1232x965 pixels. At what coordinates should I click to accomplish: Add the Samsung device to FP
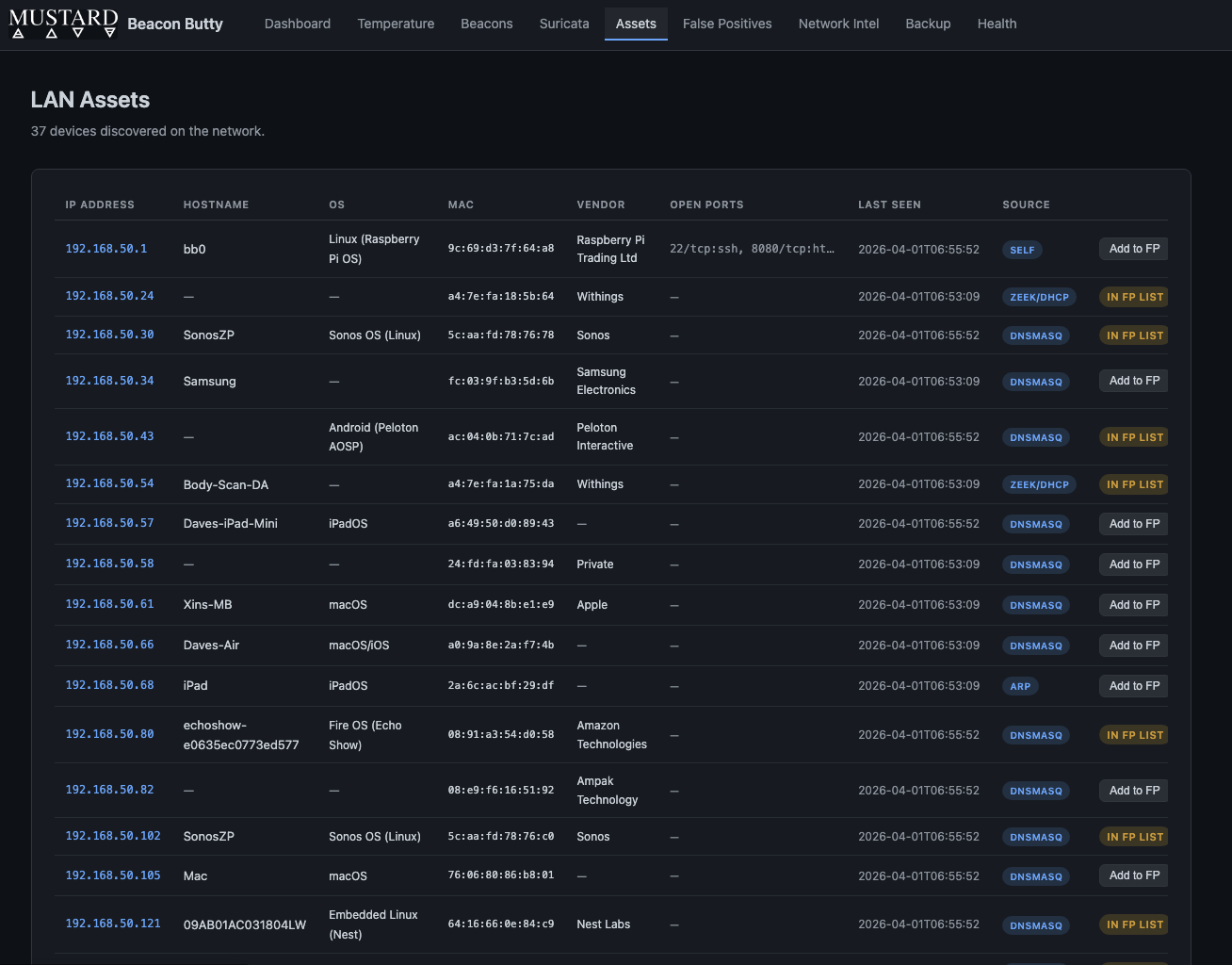[x=1133, y=381]
